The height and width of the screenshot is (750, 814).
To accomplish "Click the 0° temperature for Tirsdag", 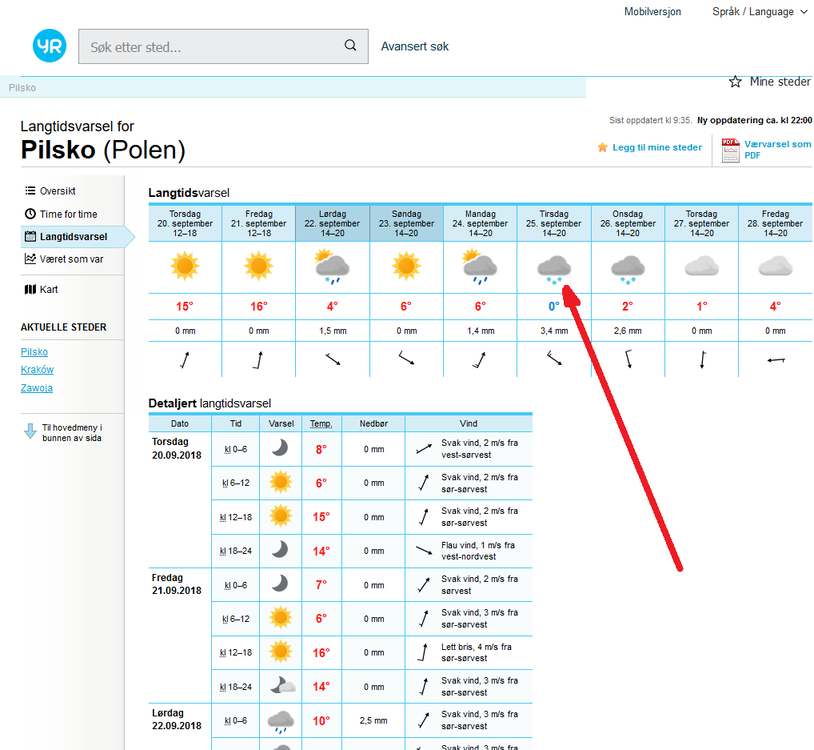I will click(x=554, y=306).
